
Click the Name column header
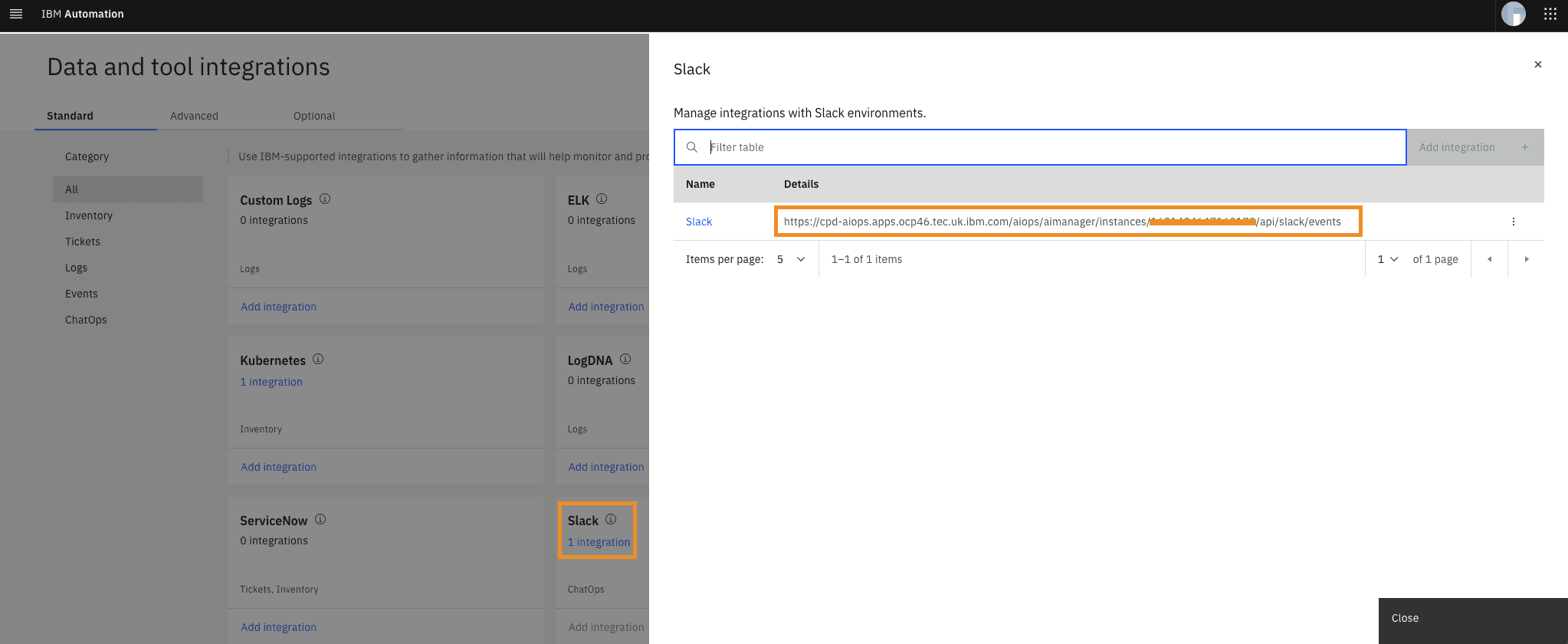(700, 184)
